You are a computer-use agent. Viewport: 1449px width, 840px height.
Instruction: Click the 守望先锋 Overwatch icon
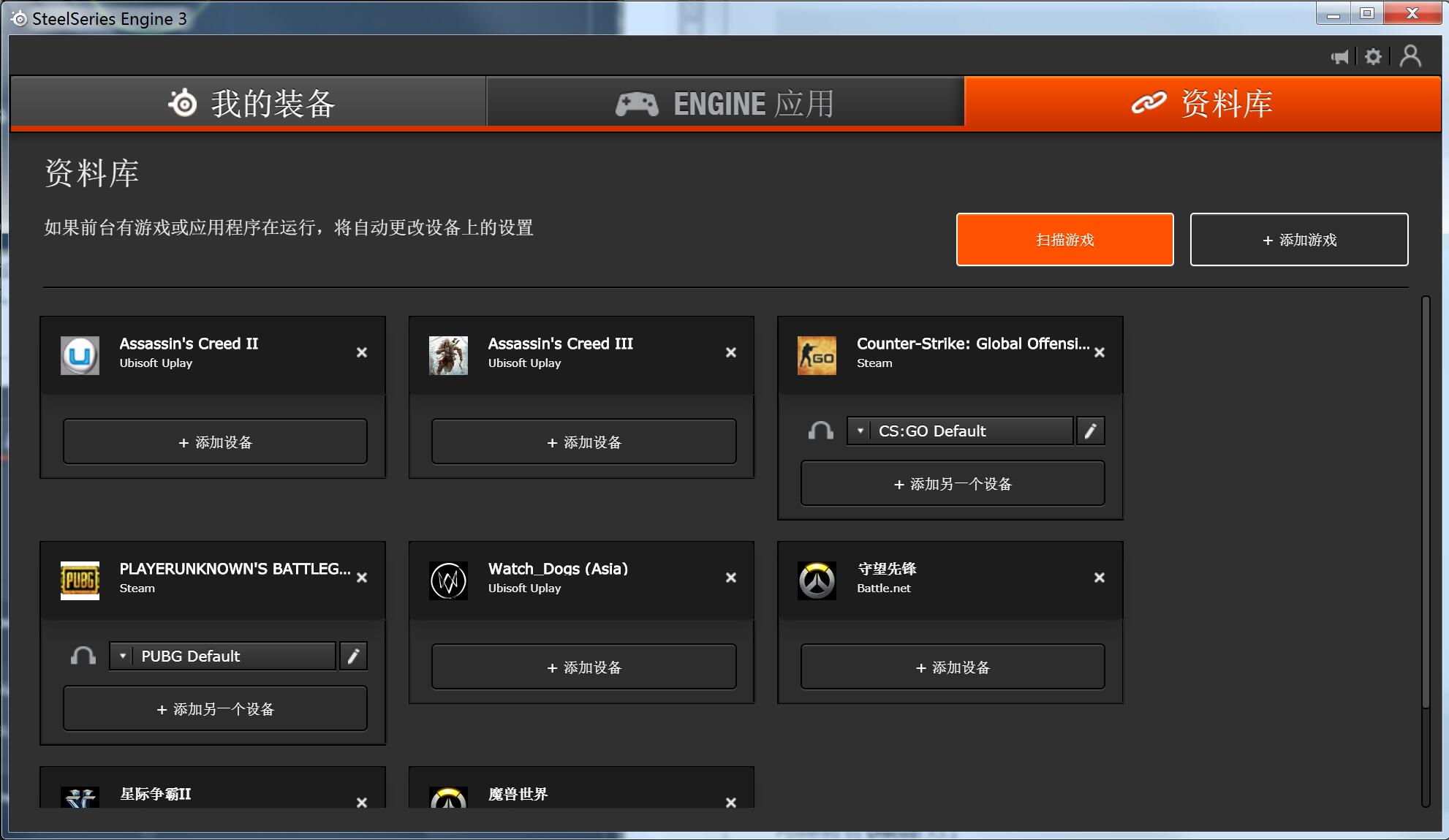point(817,580)
